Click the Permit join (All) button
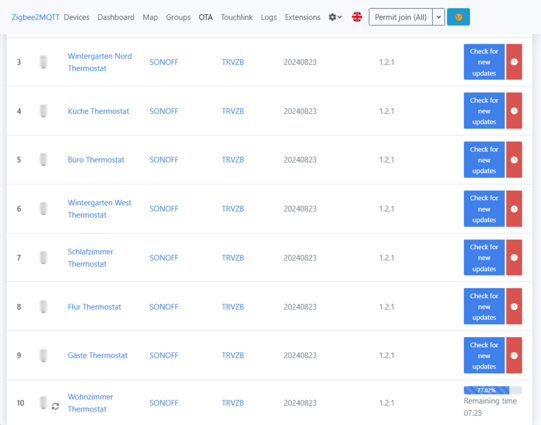This screenshot has width=541, height=425. click(x=401, y=17)
